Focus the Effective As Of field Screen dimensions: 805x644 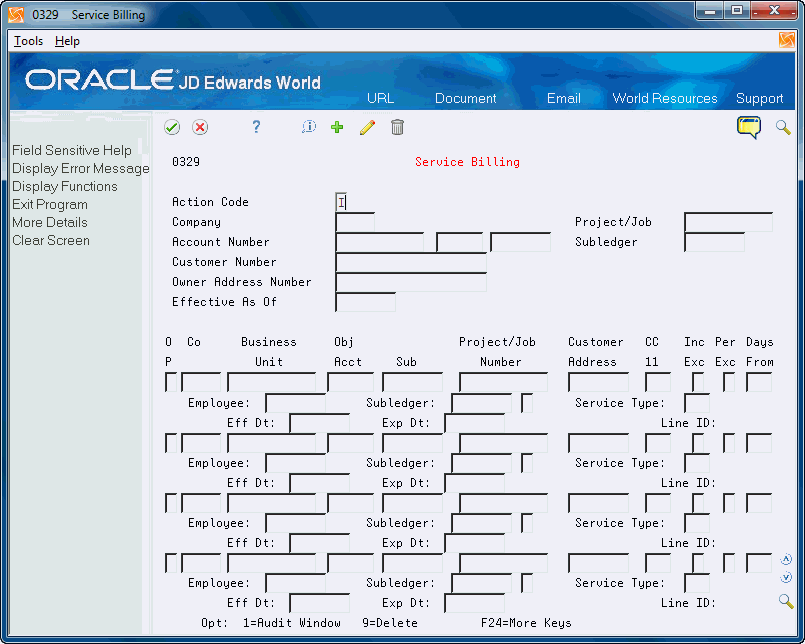pos(365,302)
